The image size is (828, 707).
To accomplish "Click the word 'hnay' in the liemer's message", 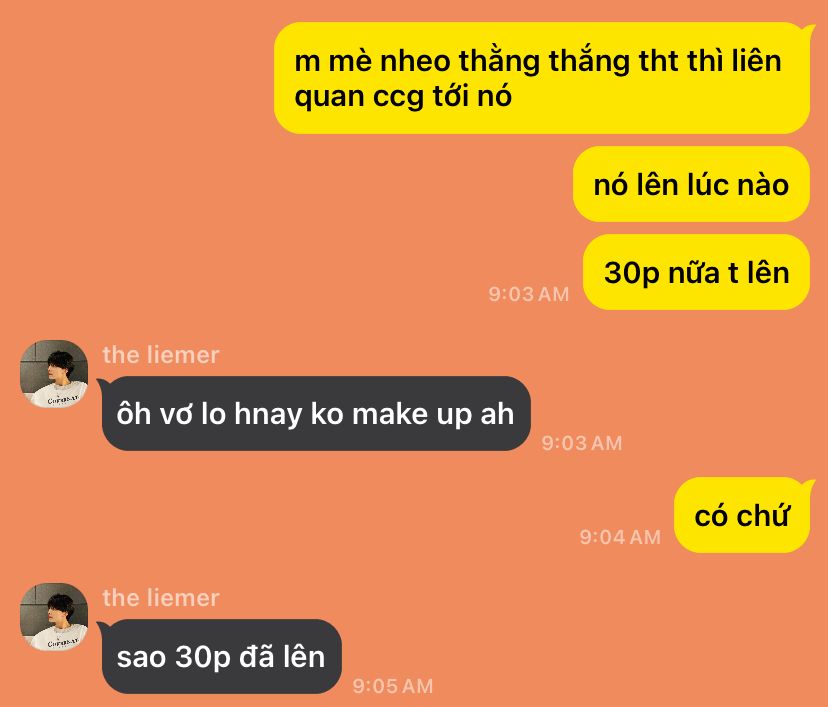I will pos(268,414).
